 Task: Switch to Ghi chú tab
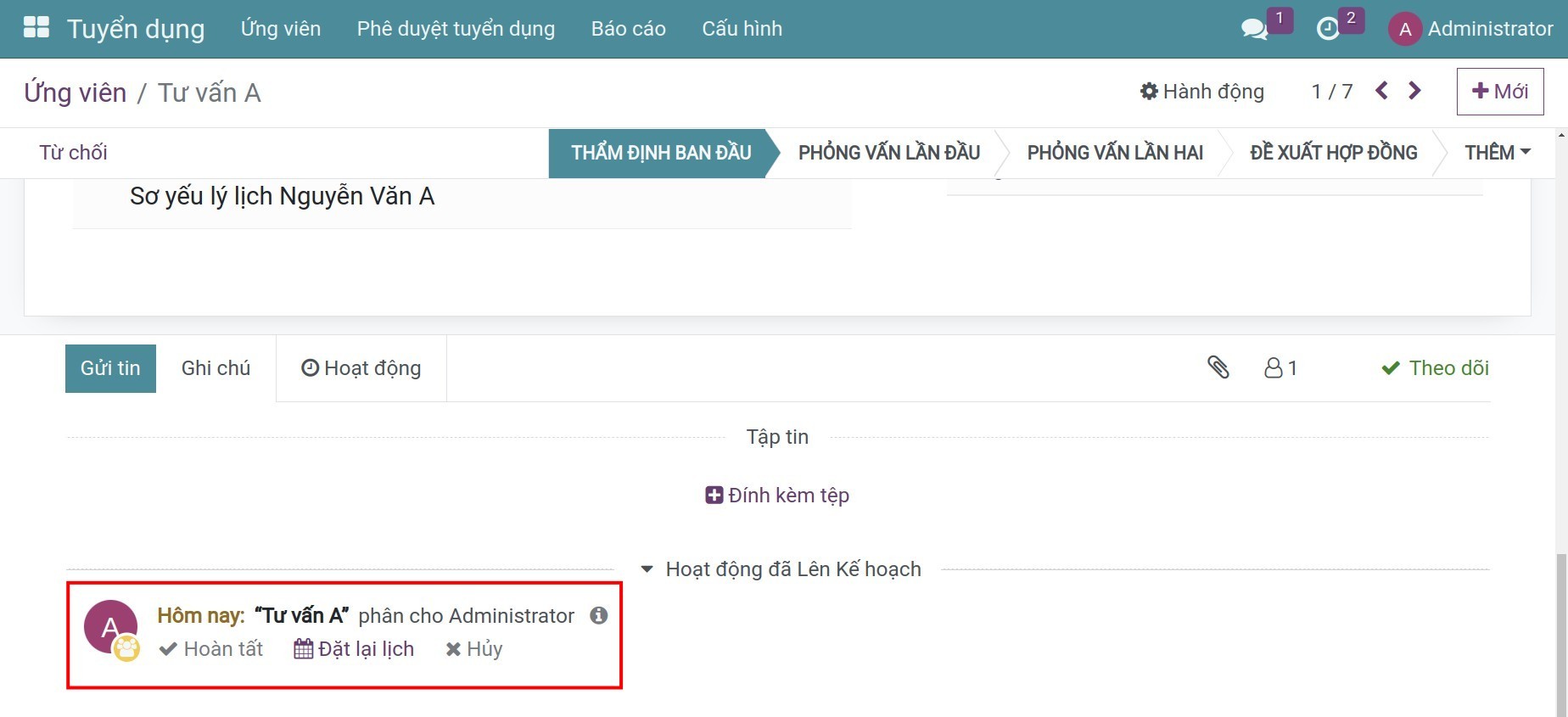216,368
